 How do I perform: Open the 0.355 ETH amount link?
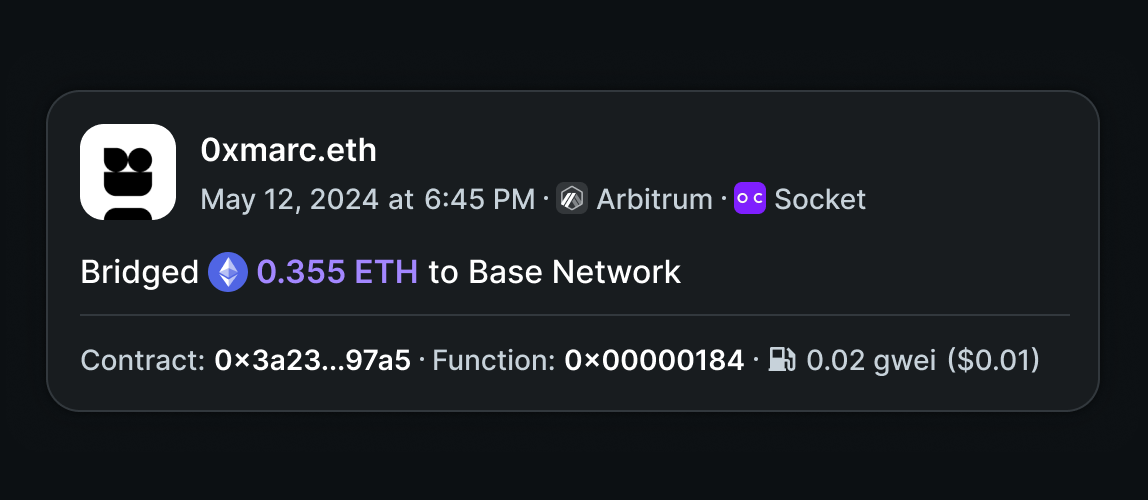(338, 272)
